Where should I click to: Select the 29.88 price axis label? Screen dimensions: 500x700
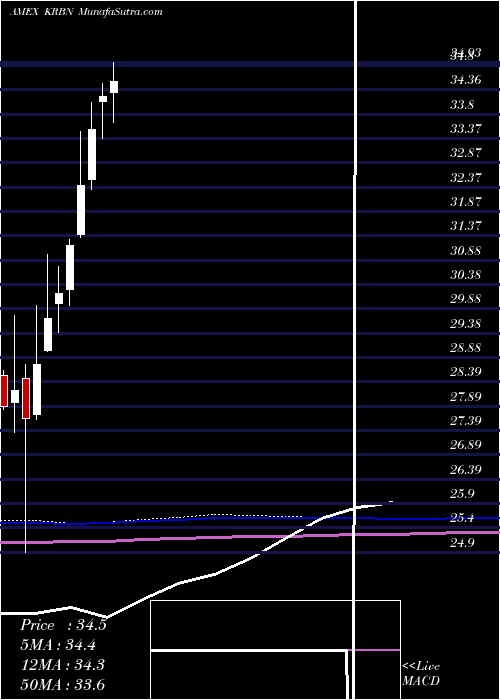click(x=466, y=299)
